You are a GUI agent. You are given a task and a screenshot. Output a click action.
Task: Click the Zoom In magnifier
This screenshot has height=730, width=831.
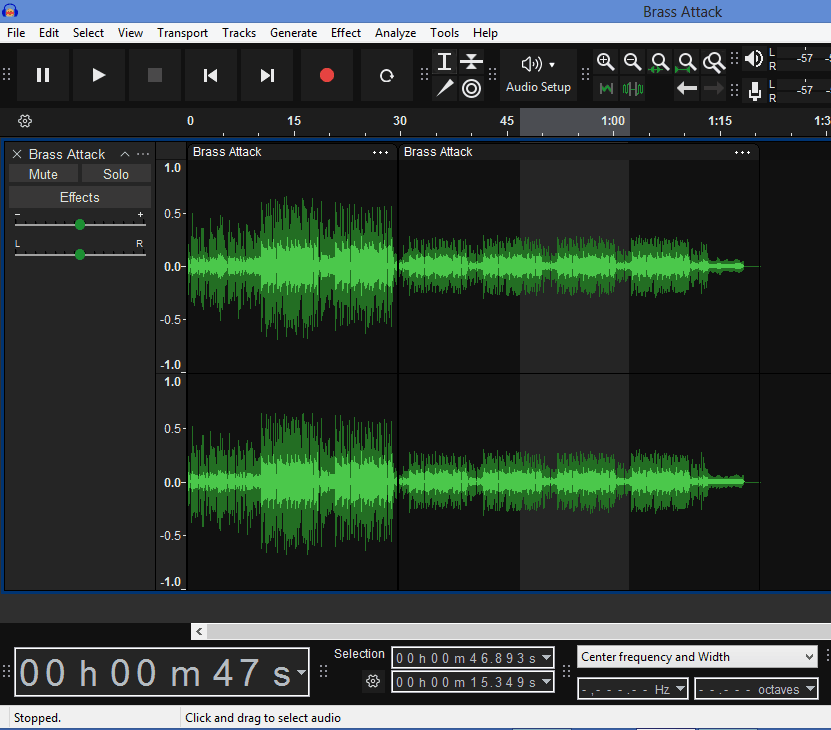point(605,62)
